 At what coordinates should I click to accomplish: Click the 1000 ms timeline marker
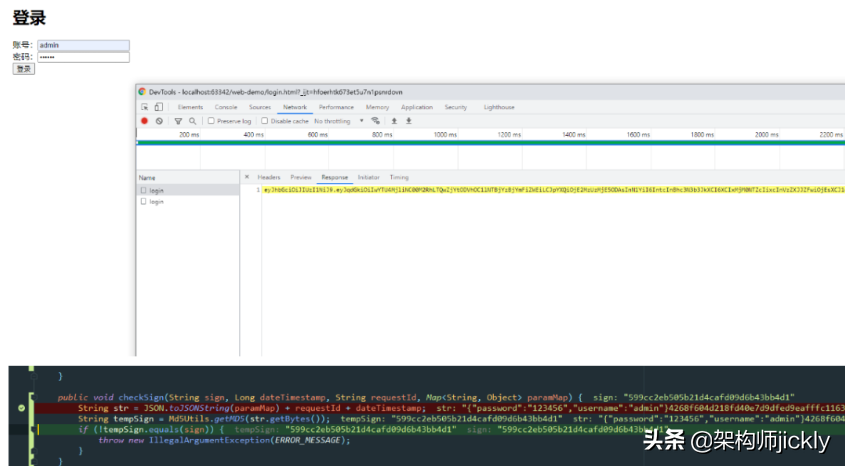pos(445,135)
